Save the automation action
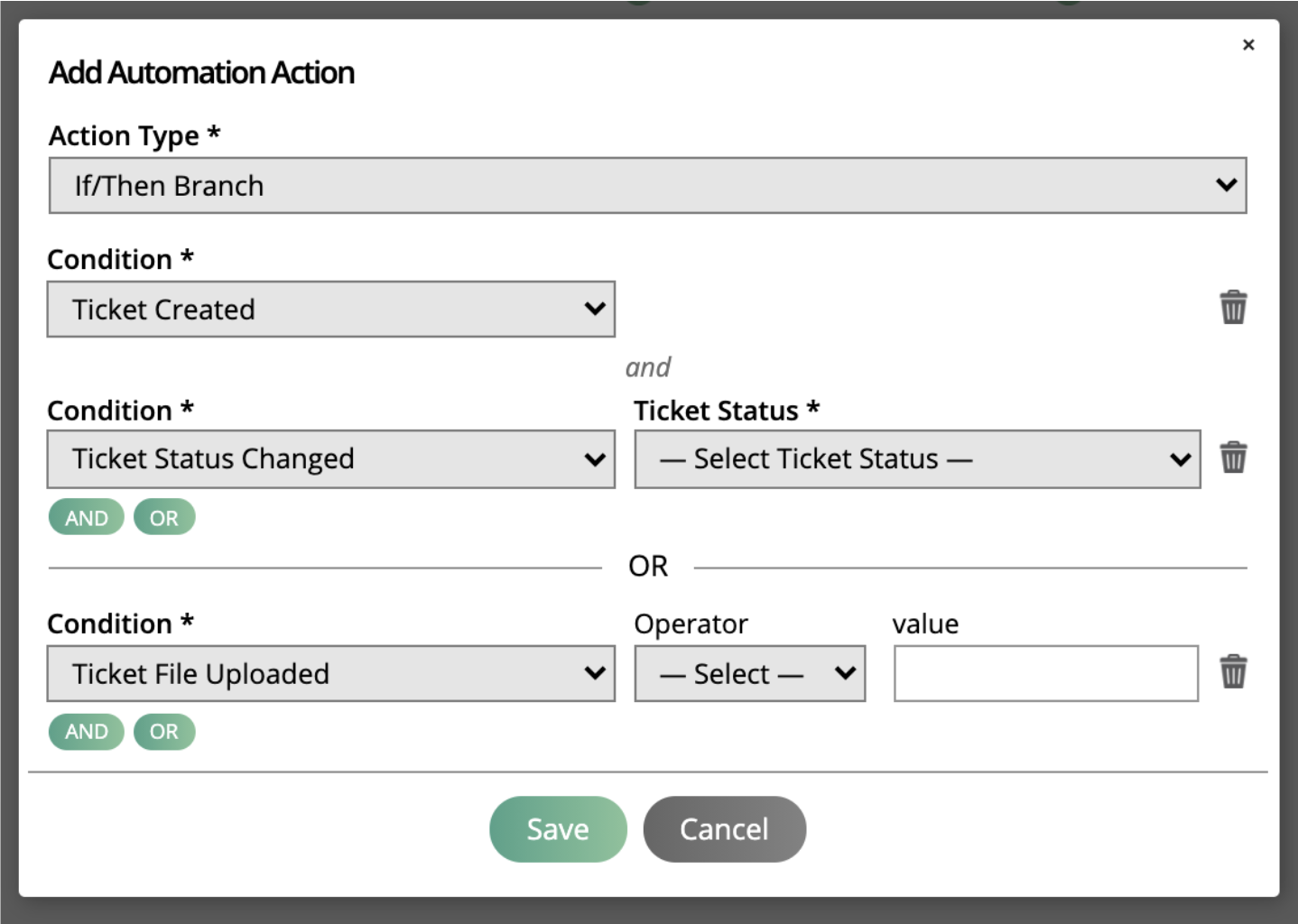This screenshot has height=924, width=1298. [x=557, y=828]
